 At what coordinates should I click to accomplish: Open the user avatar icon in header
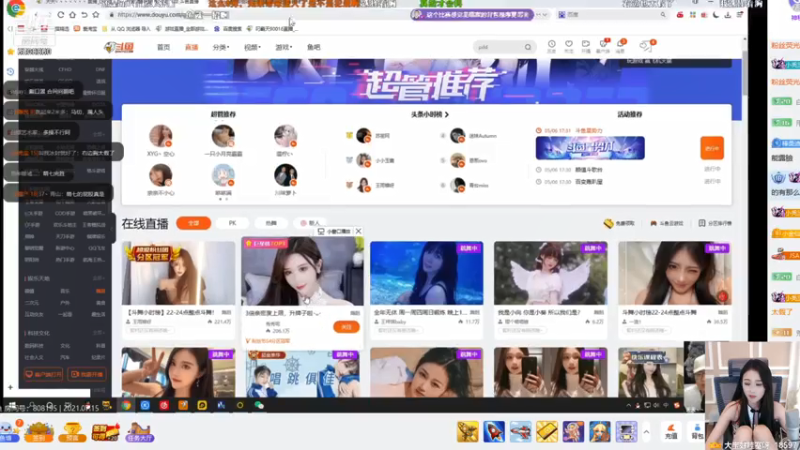[646, 46]
